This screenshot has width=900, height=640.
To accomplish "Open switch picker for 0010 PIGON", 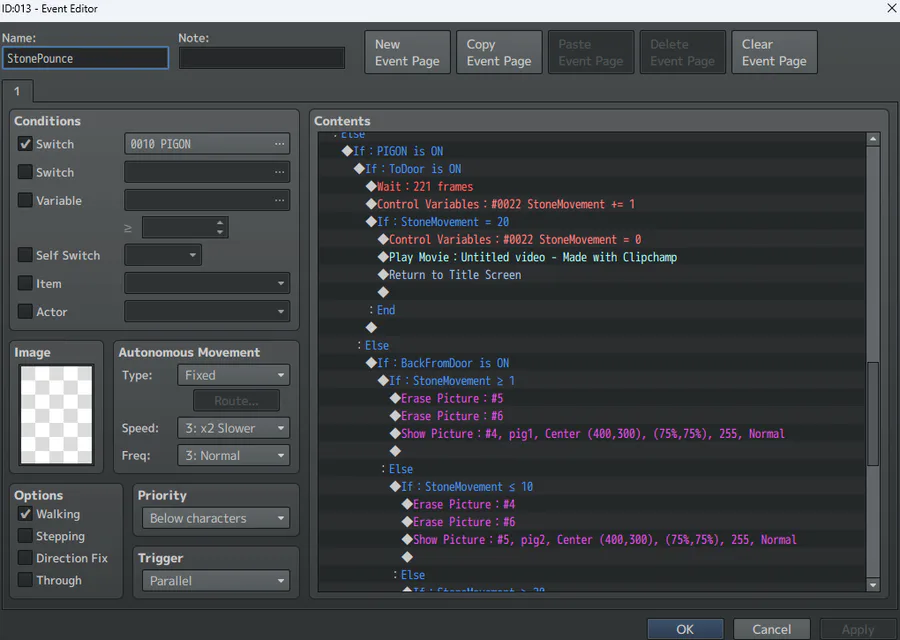I will pyautogui.click(x=279, y=144).
